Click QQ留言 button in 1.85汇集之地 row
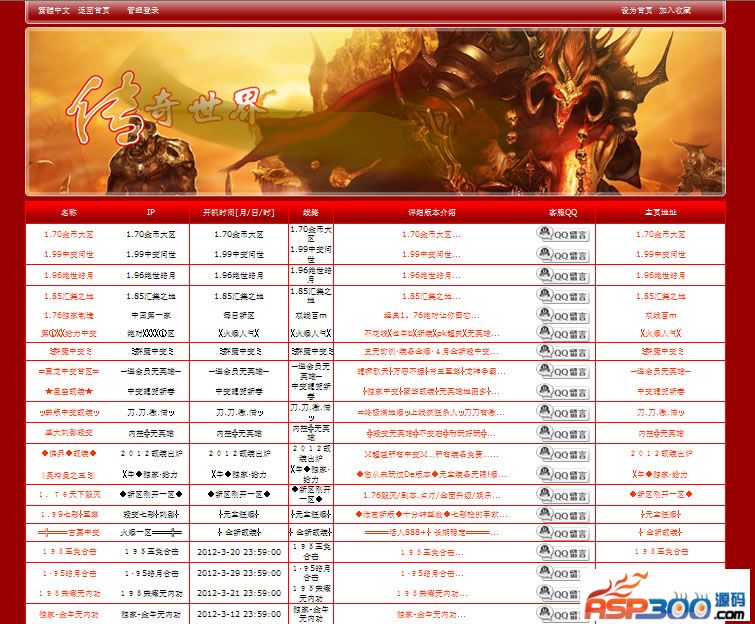 (x=562, y=296)
